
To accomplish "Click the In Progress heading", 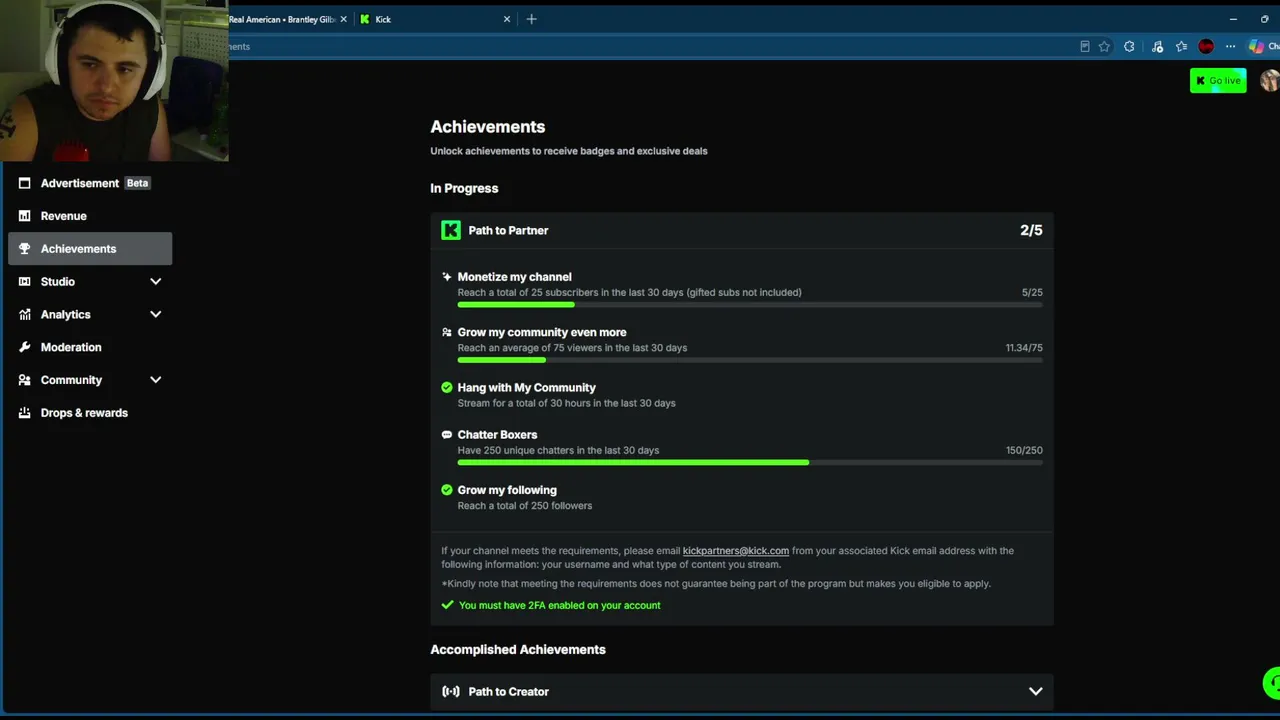I will [464, 188].
